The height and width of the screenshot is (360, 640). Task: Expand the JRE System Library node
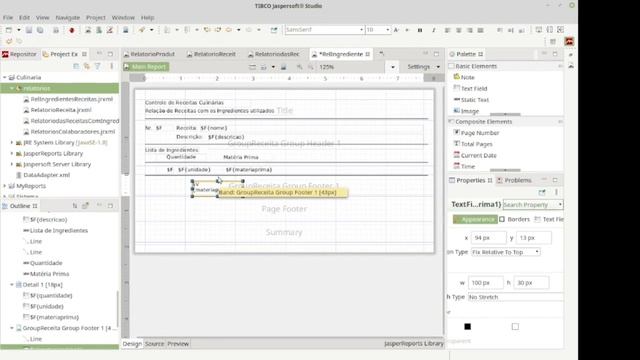[x=11, y=142]
